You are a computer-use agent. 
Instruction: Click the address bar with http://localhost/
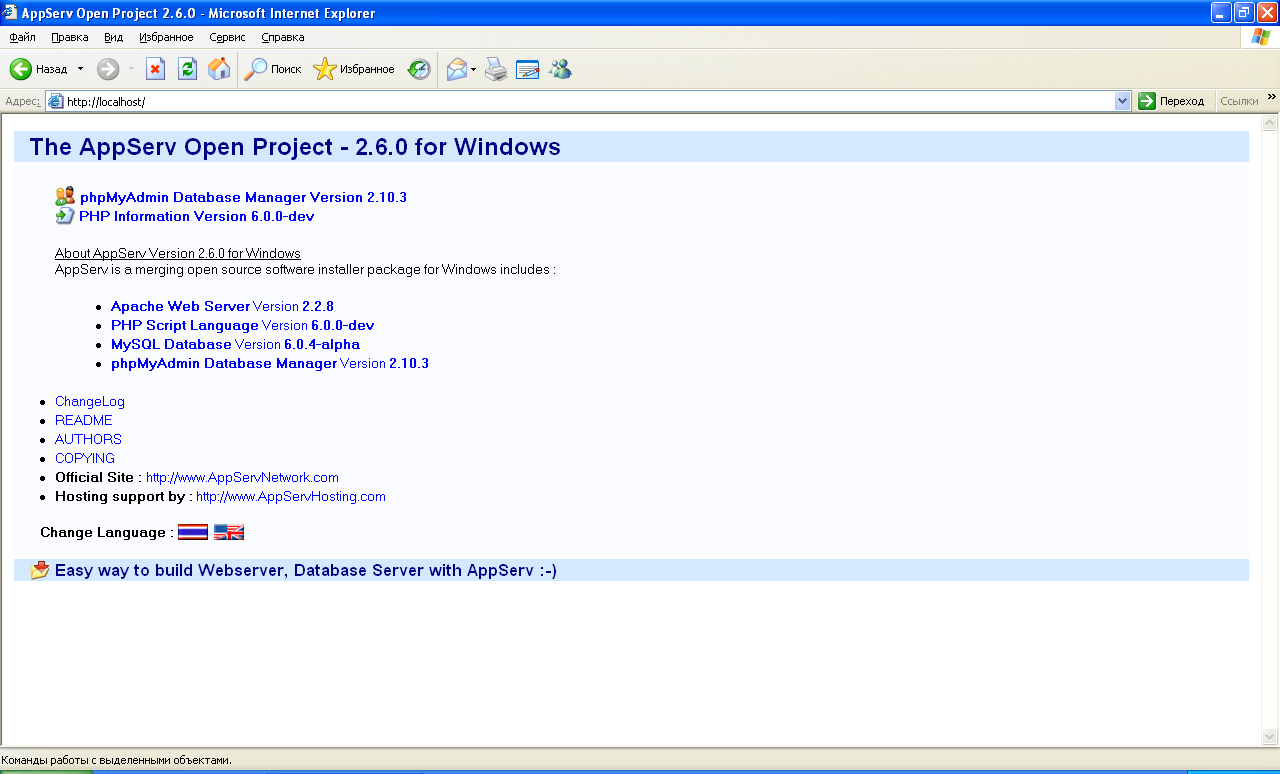point(589,101)
